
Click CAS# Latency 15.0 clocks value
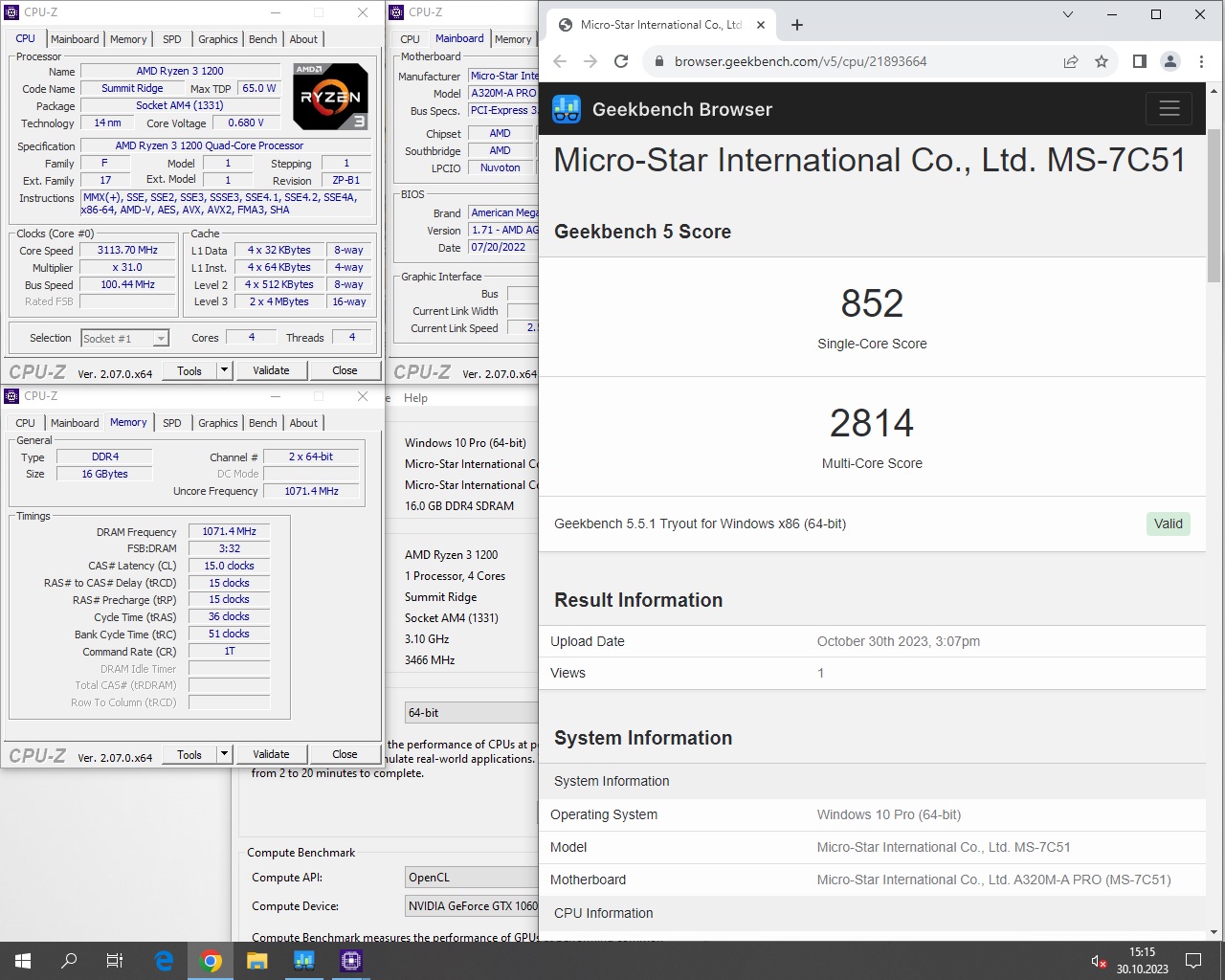(x=230, y=566)
